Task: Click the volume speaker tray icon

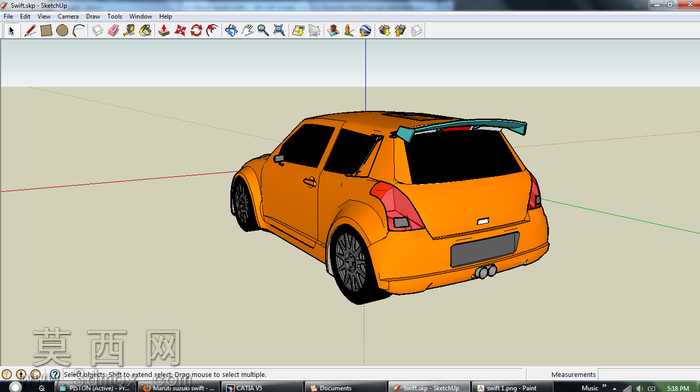Action: (x=639, y=388)
